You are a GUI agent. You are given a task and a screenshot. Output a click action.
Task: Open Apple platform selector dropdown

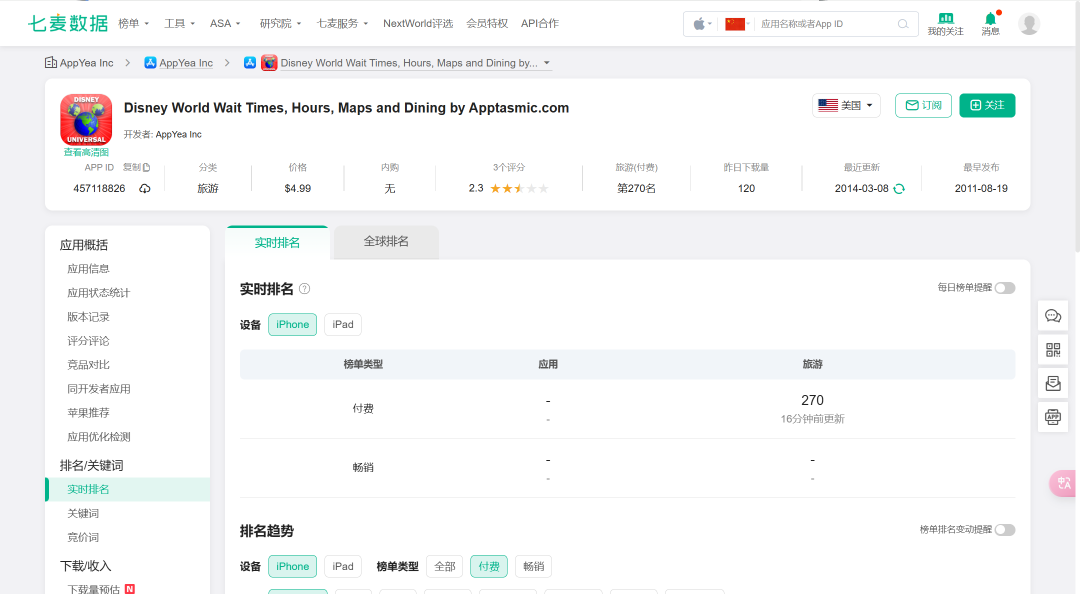pos(702,24)
